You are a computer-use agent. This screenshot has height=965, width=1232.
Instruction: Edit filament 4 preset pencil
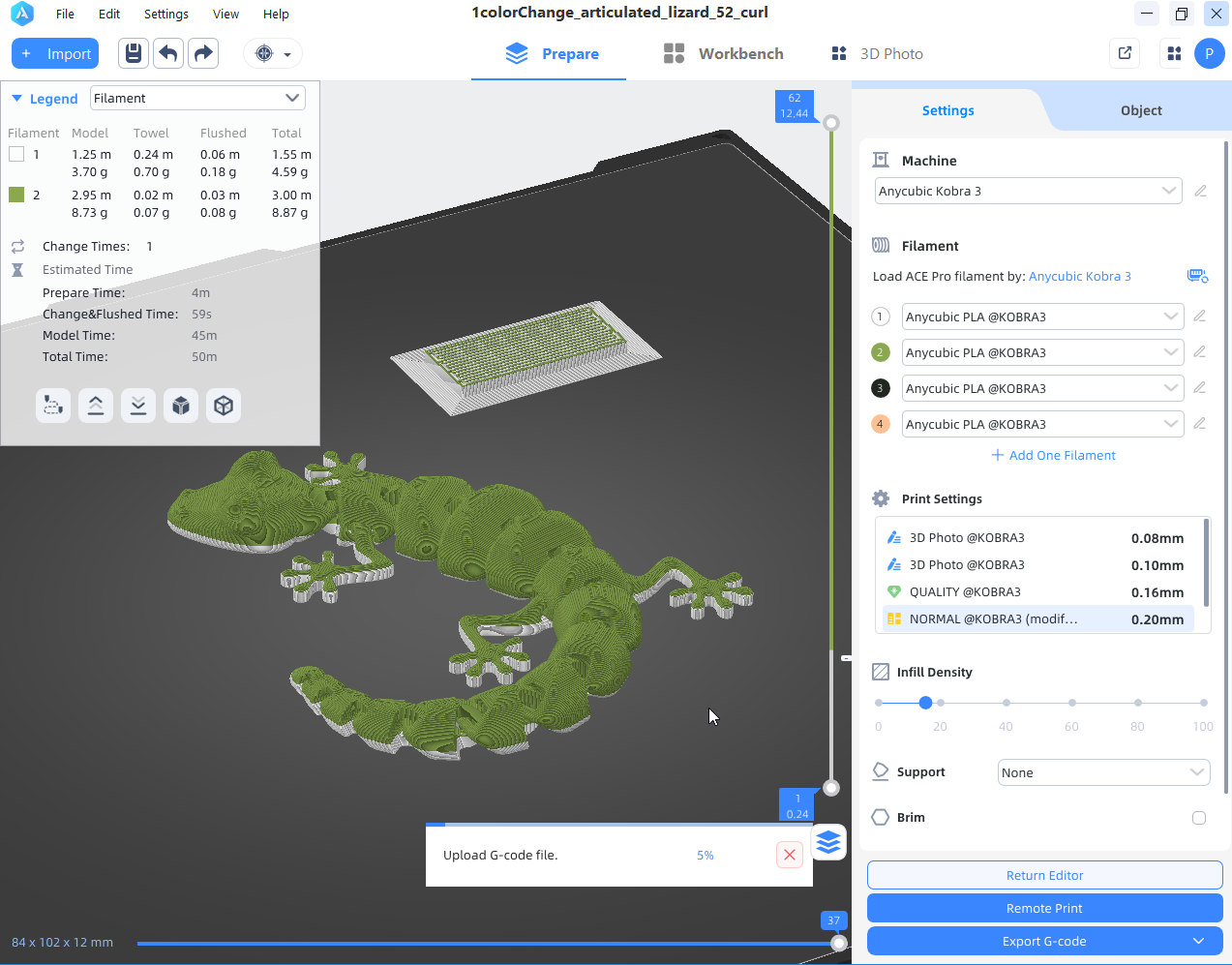1199,423
